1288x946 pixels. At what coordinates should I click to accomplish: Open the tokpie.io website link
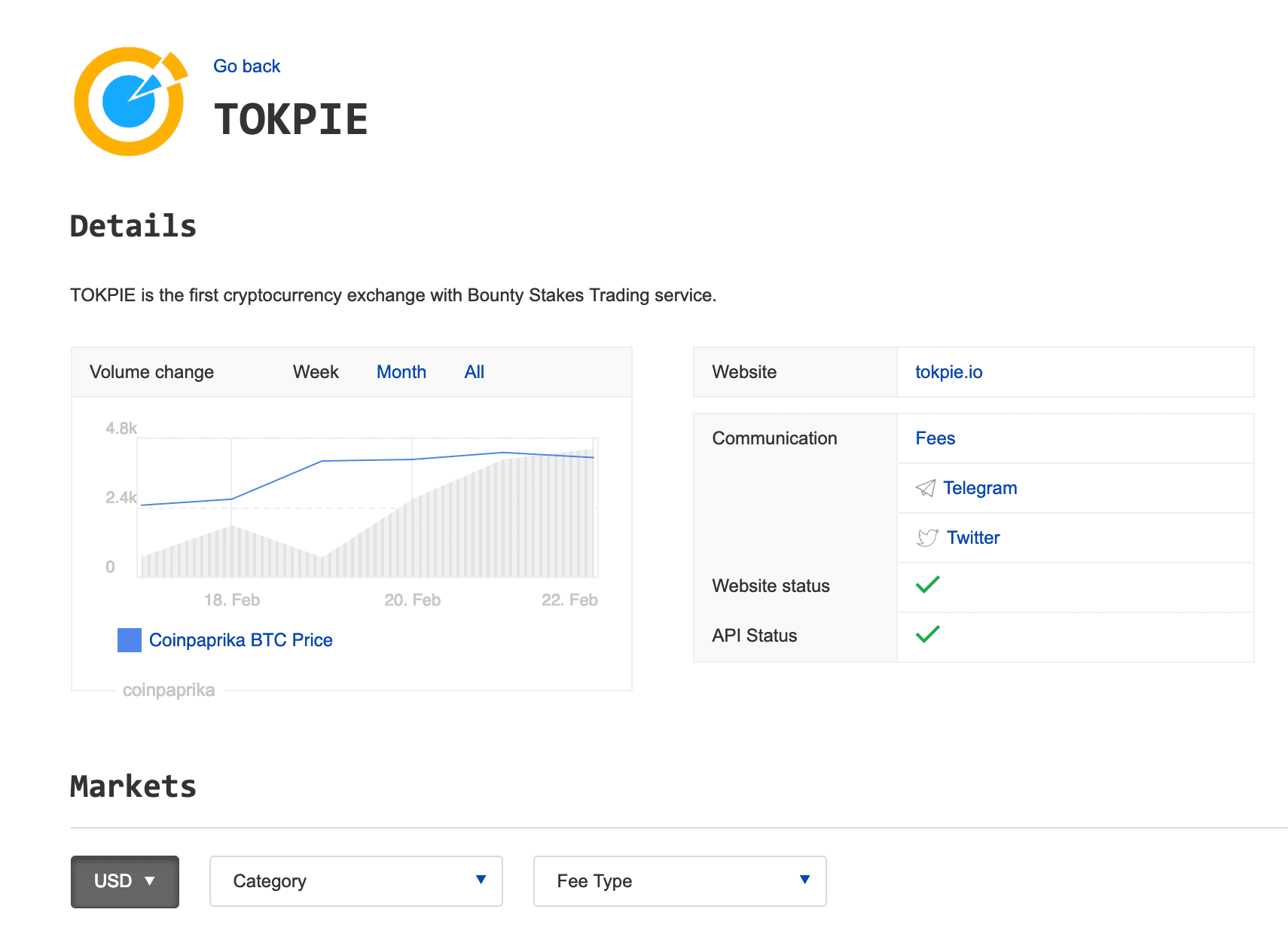949,372
